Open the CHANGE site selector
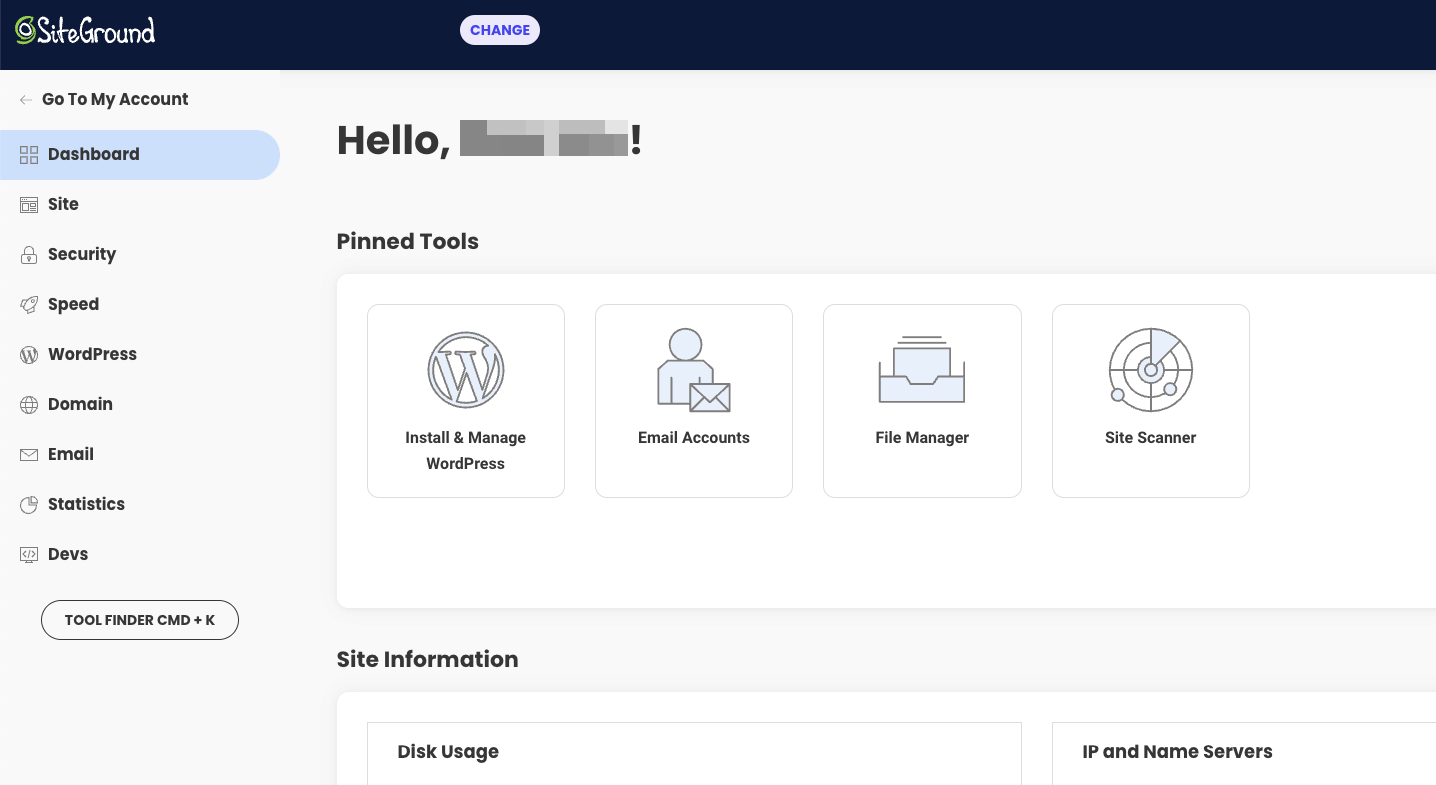 (x=499, y=30)
